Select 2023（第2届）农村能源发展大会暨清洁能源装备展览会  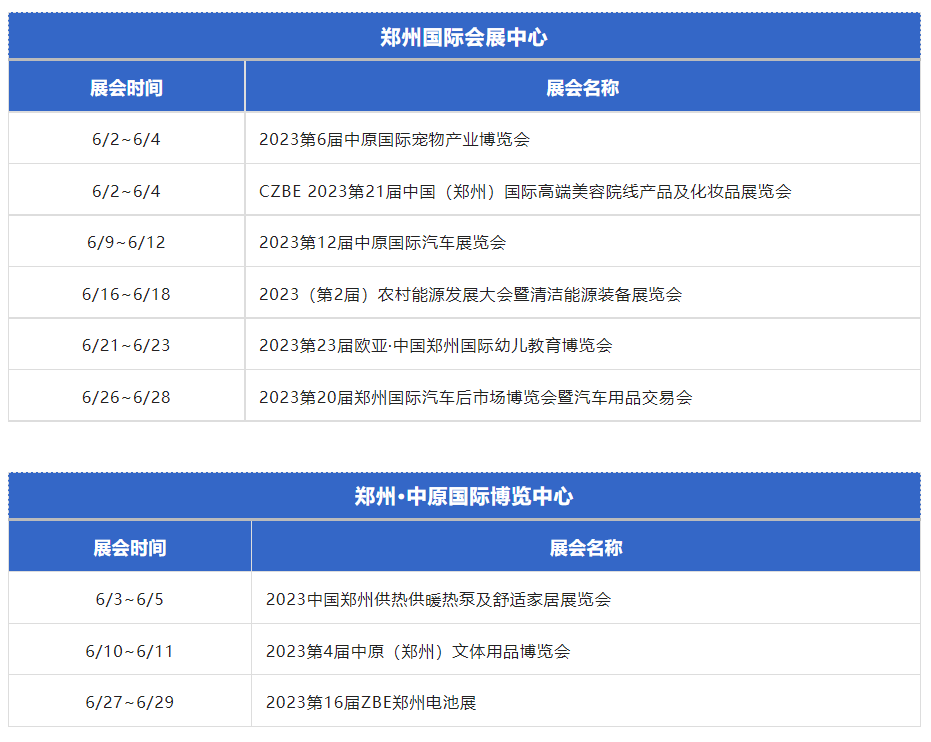click(470, 294)
